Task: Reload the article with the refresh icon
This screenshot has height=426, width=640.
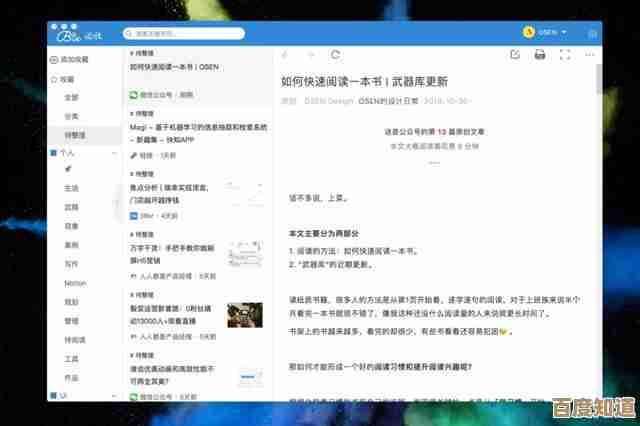Action: pos(336,54)
